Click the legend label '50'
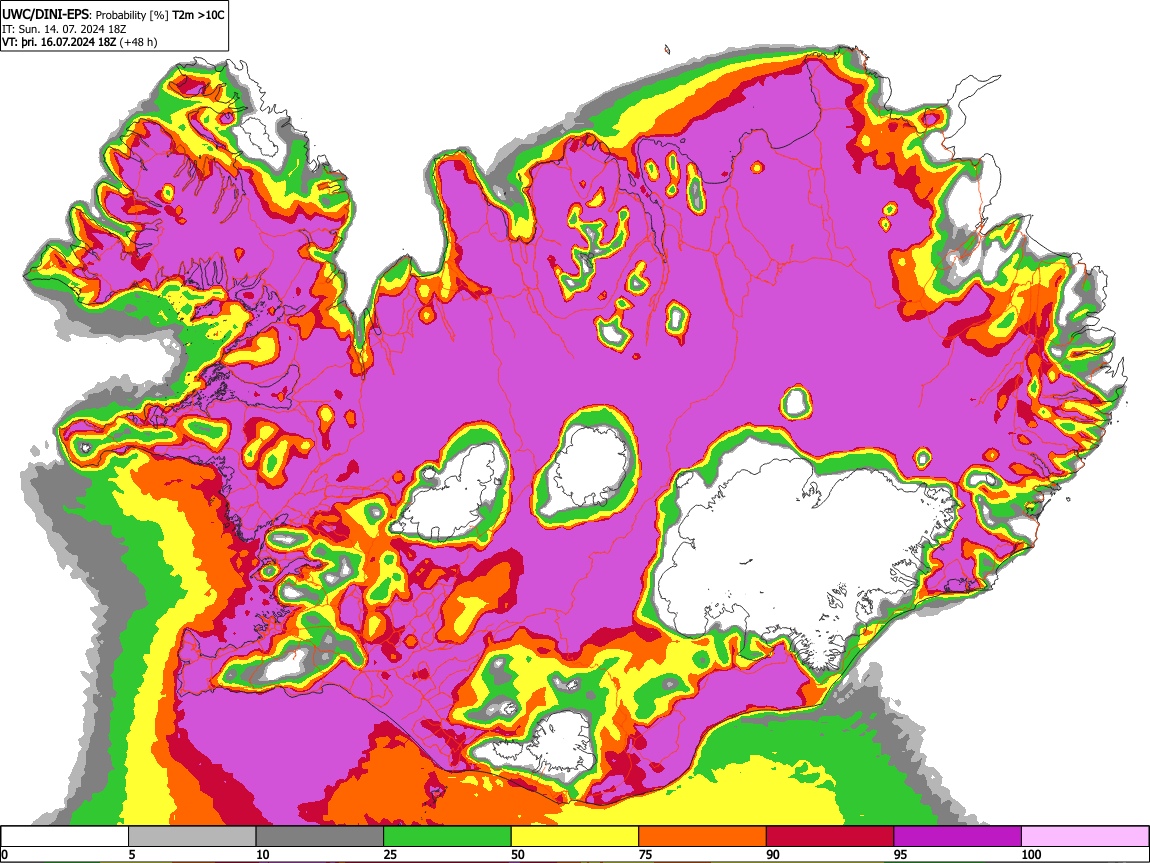Image resolution: width=1150 pixels, height=863 pixels. tap(518, 854)
